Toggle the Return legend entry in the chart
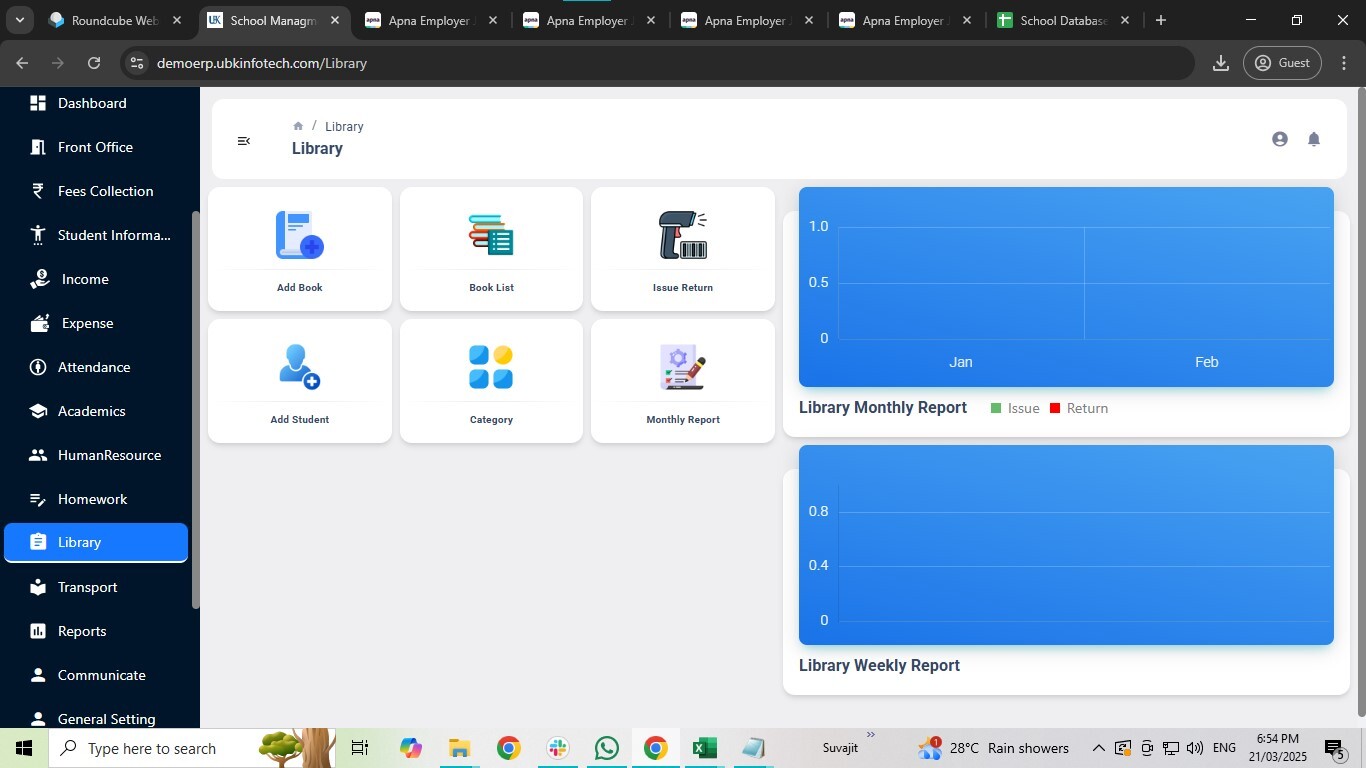Image resolution: width=1366 pixels, height=768 pixels. click(x=1079, y=408)
